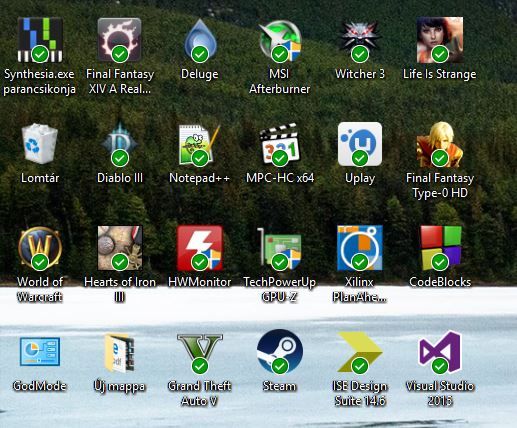Click the "MSI Afterburner" text label

click(280, 82)
